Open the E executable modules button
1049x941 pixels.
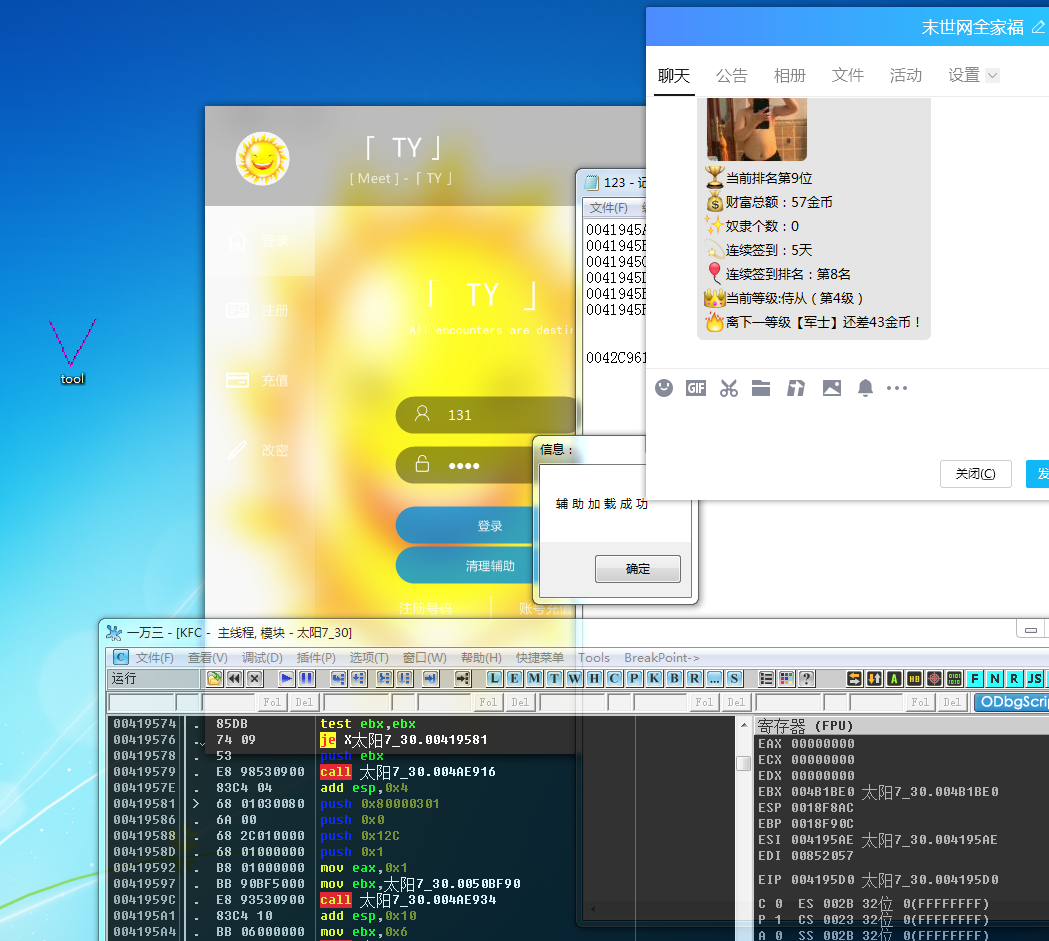[514, 679]
